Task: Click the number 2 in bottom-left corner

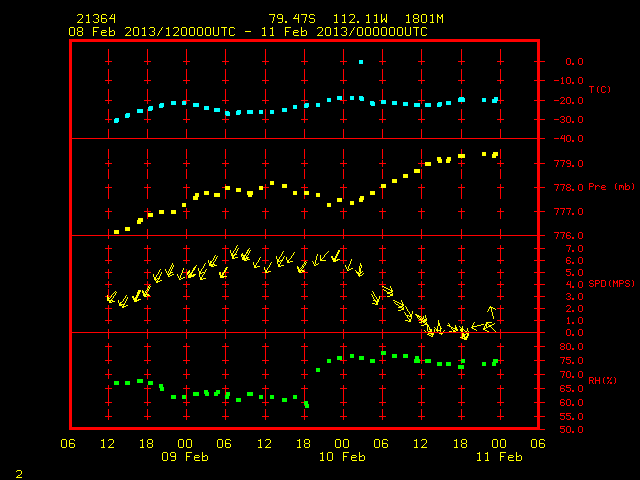Action: tap(19, 474)
